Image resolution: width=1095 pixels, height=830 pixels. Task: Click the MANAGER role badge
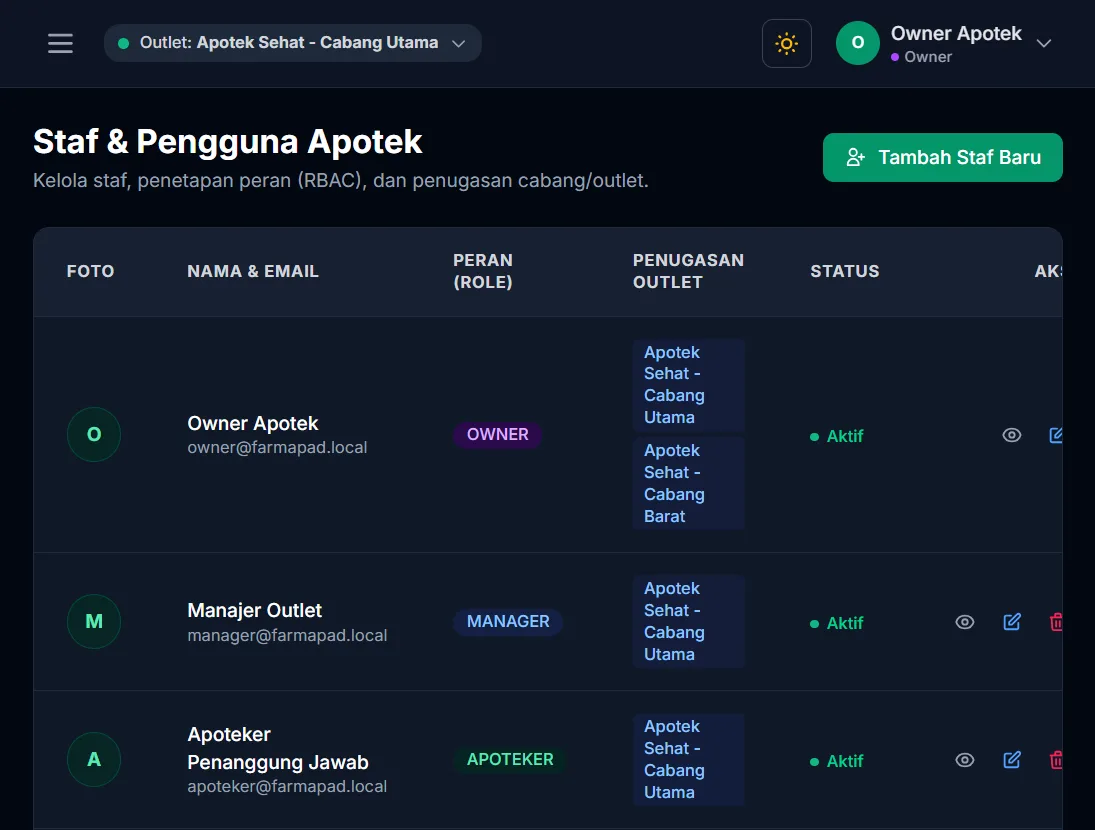[508, 621]
